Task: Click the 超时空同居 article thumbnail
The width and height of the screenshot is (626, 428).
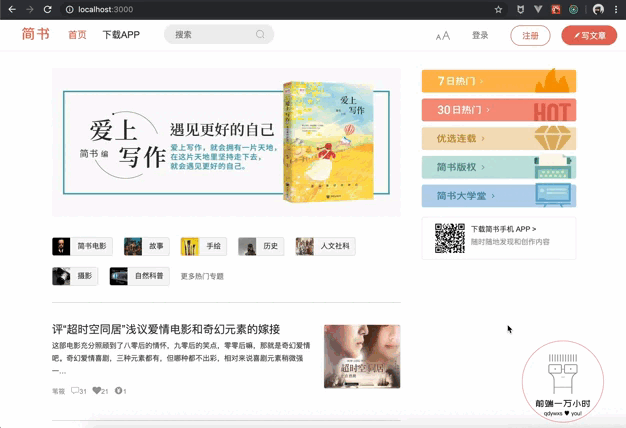Action: (362, 356)
